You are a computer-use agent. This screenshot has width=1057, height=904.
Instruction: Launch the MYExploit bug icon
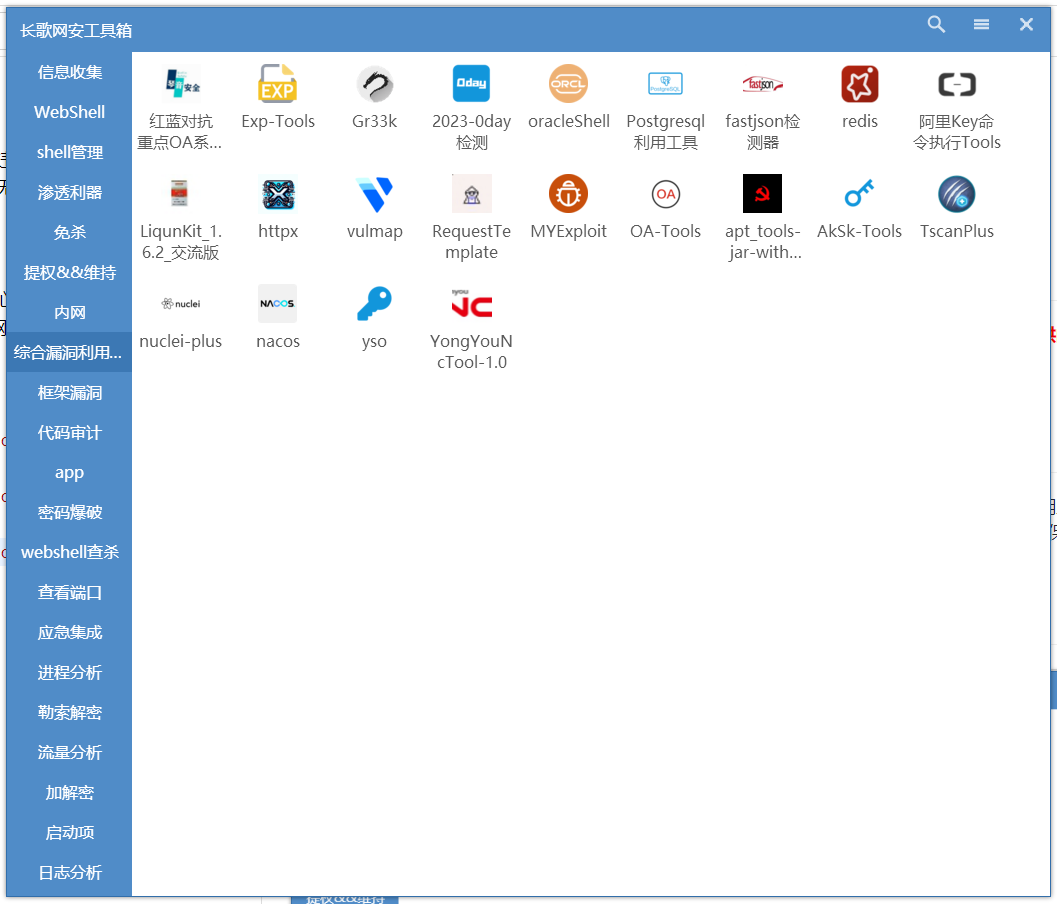point(568,194)
